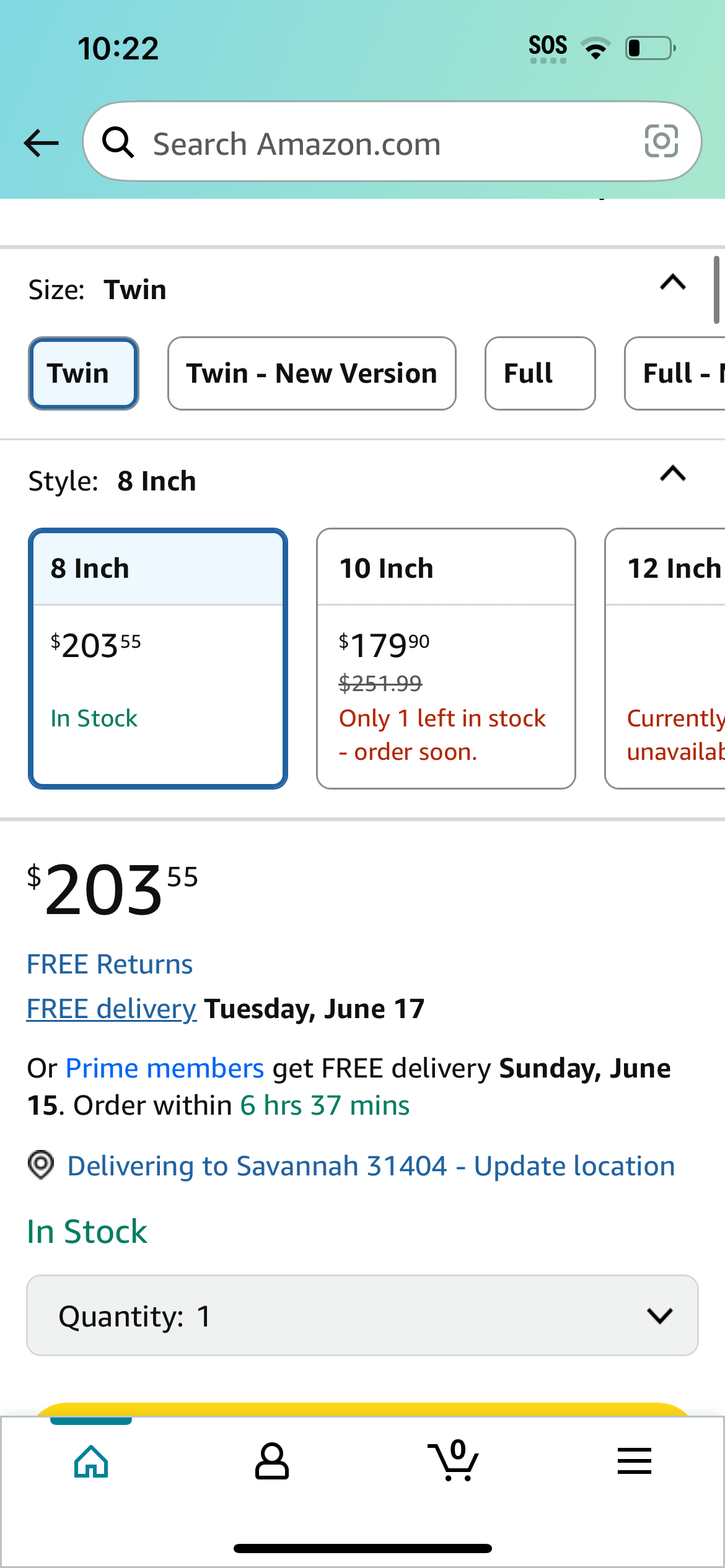Collapse the Size section chevron

click(673, 282)
